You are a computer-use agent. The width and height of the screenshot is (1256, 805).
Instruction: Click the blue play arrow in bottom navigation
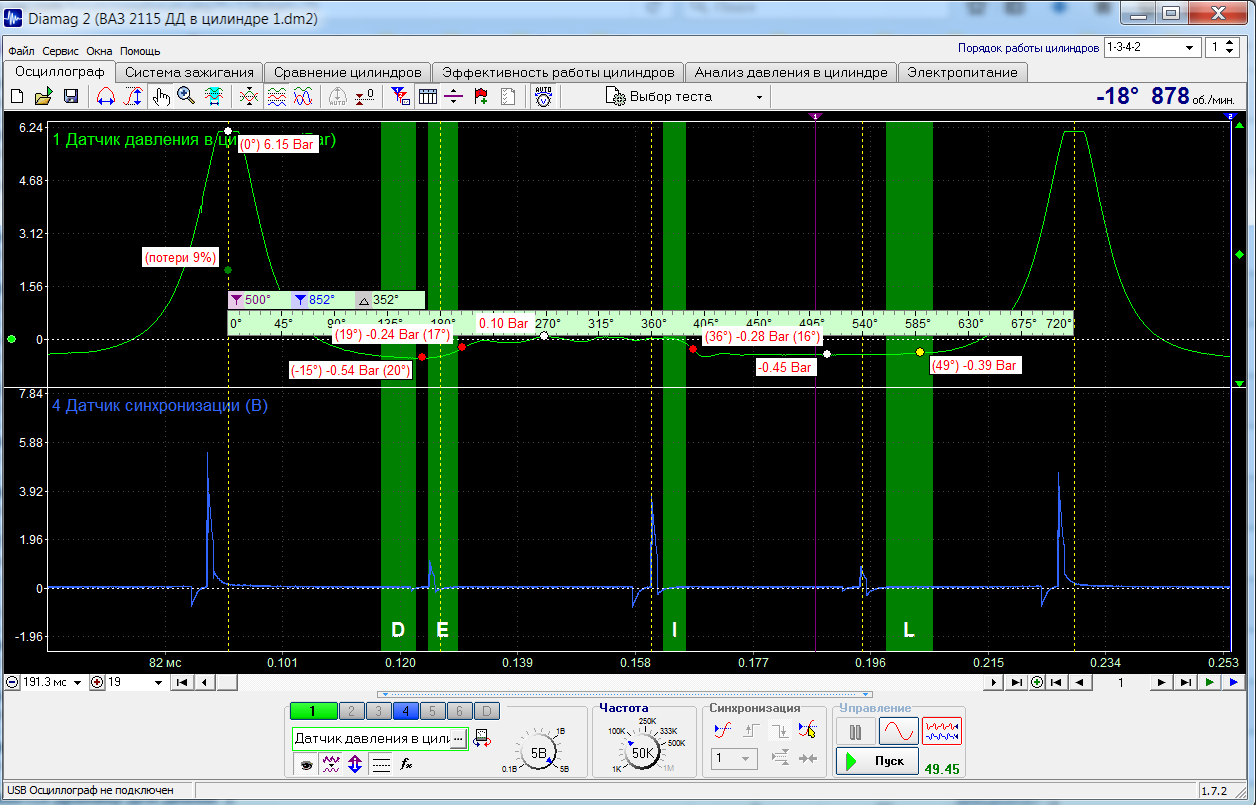1233,682
